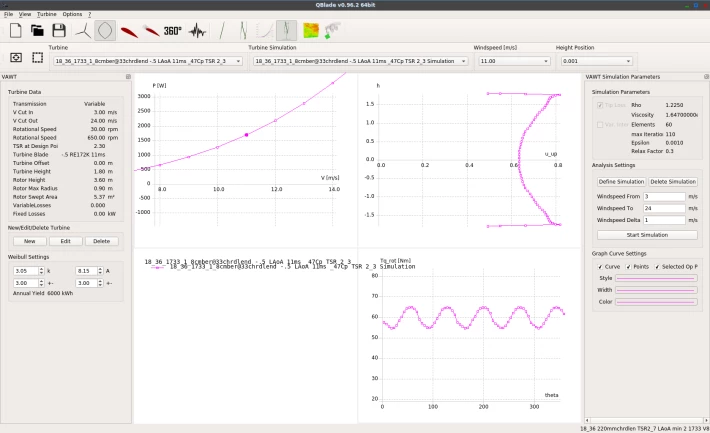Click the highlighted operating point on power curve

(246, 135)
